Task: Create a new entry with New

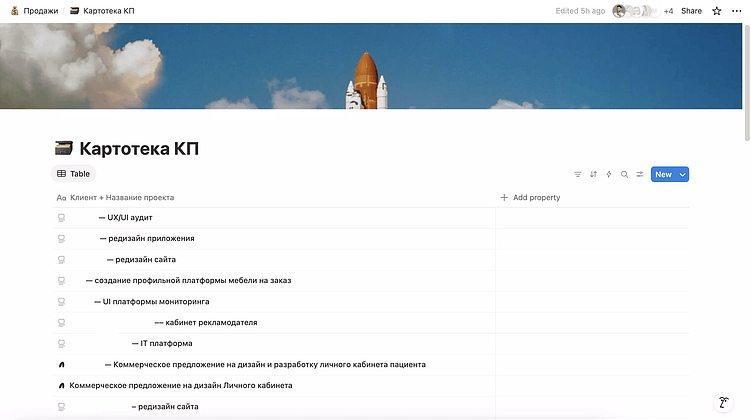Action: 663,174
